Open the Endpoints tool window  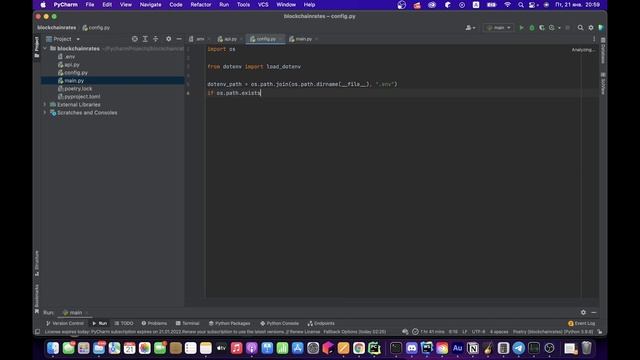point(321,323)
